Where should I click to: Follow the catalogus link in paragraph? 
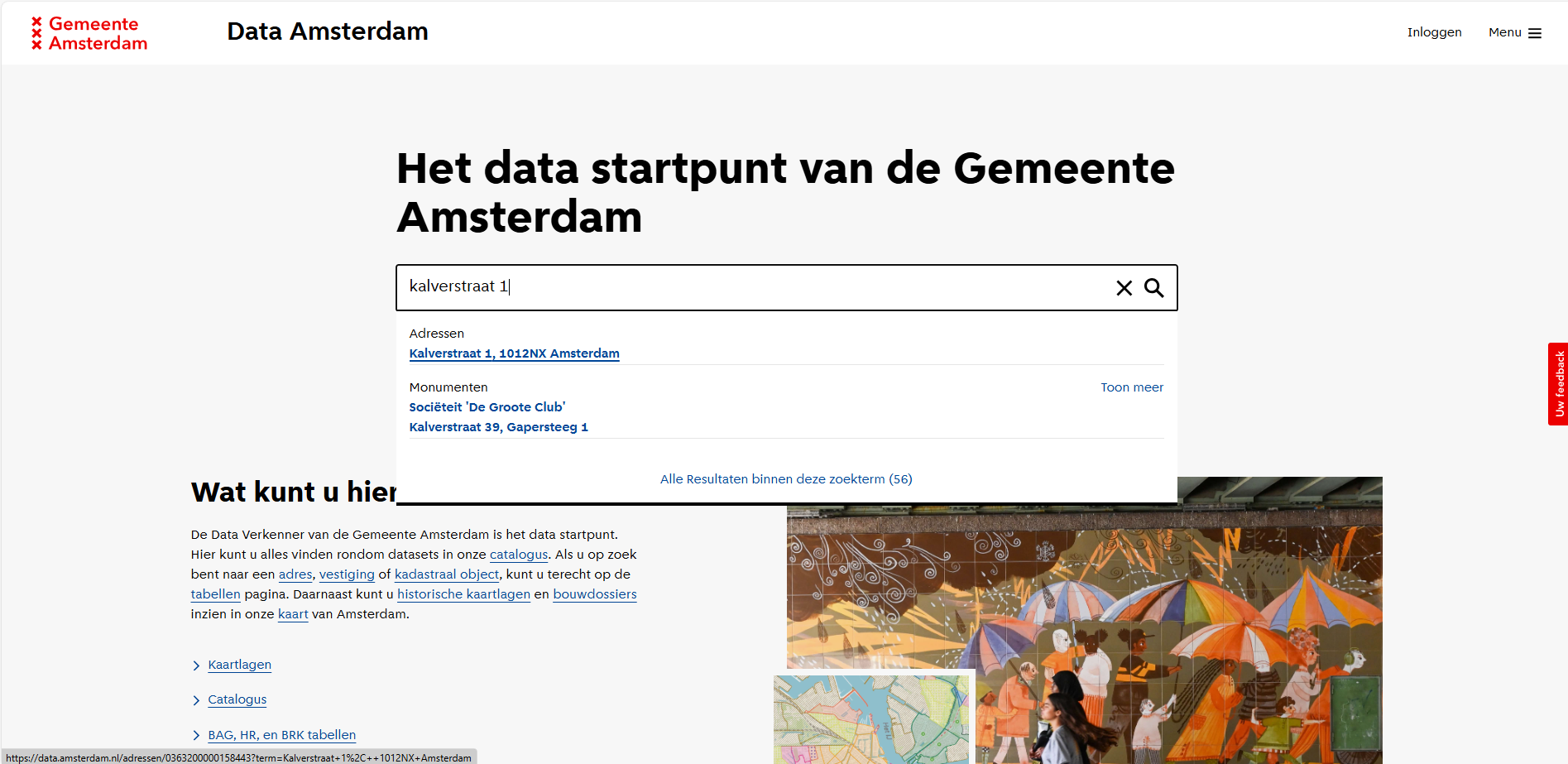coord(518,555)
